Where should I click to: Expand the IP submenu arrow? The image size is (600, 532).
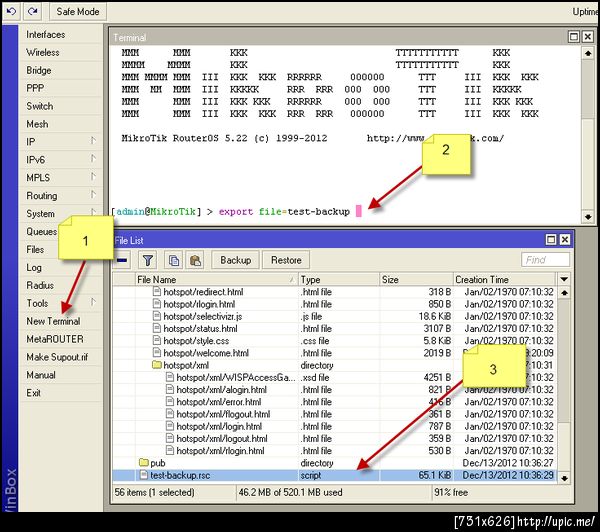pyautogui.click(x=93, y=141)
